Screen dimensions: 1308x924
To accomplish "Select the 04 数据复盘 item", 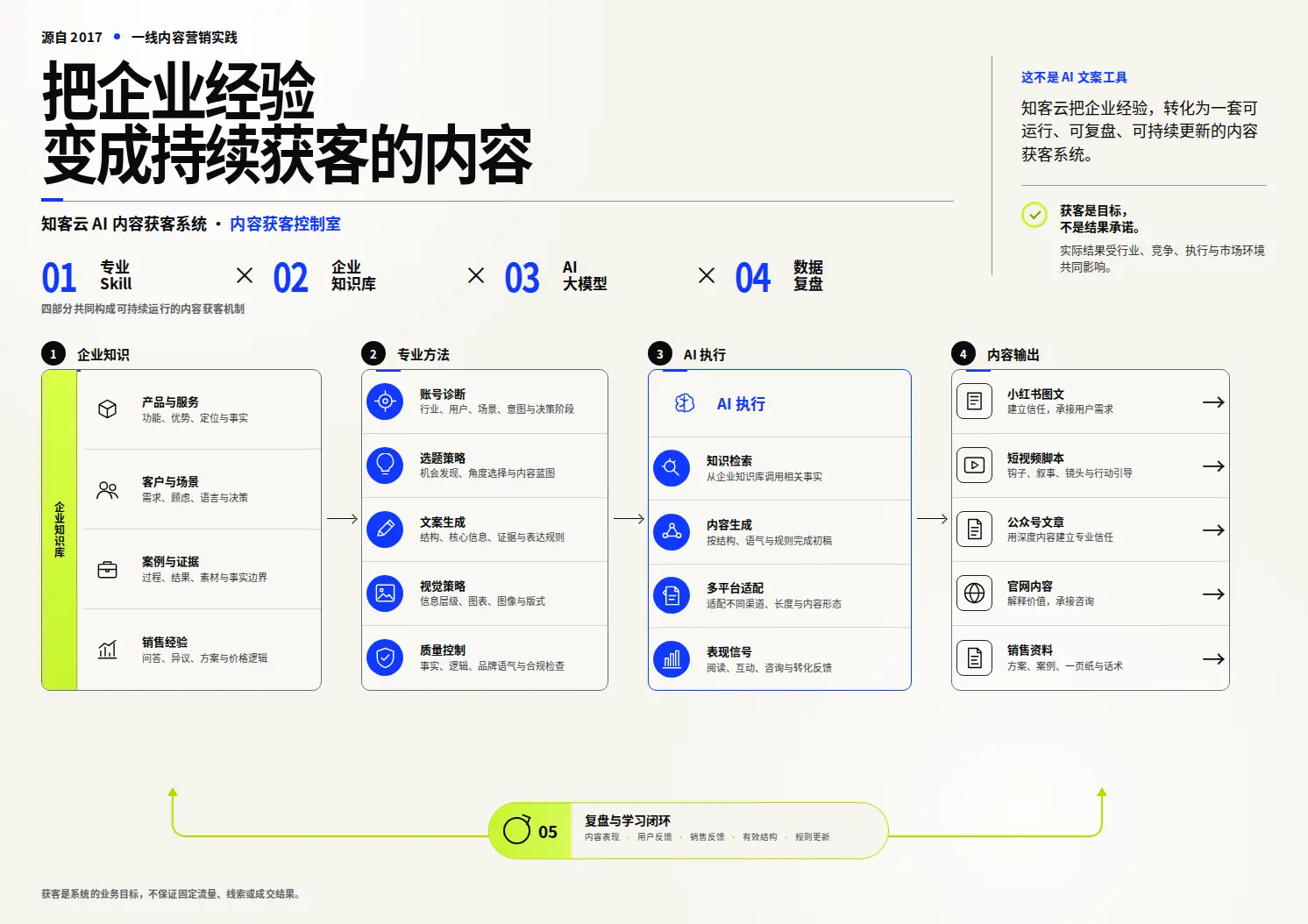I will click(x=779, y=277).
